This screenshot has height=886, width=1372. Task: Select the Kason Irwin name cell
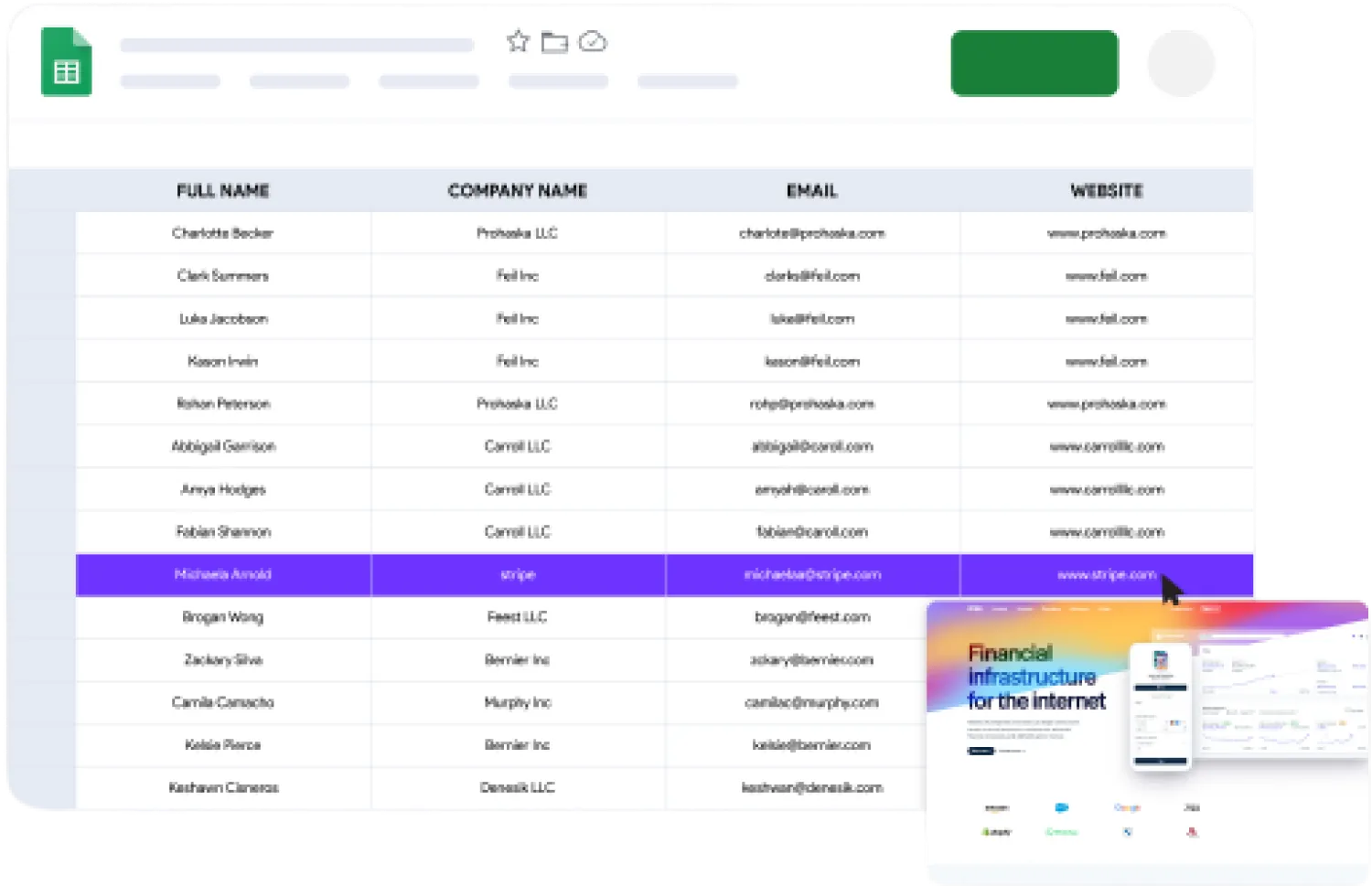pos(223,361)
